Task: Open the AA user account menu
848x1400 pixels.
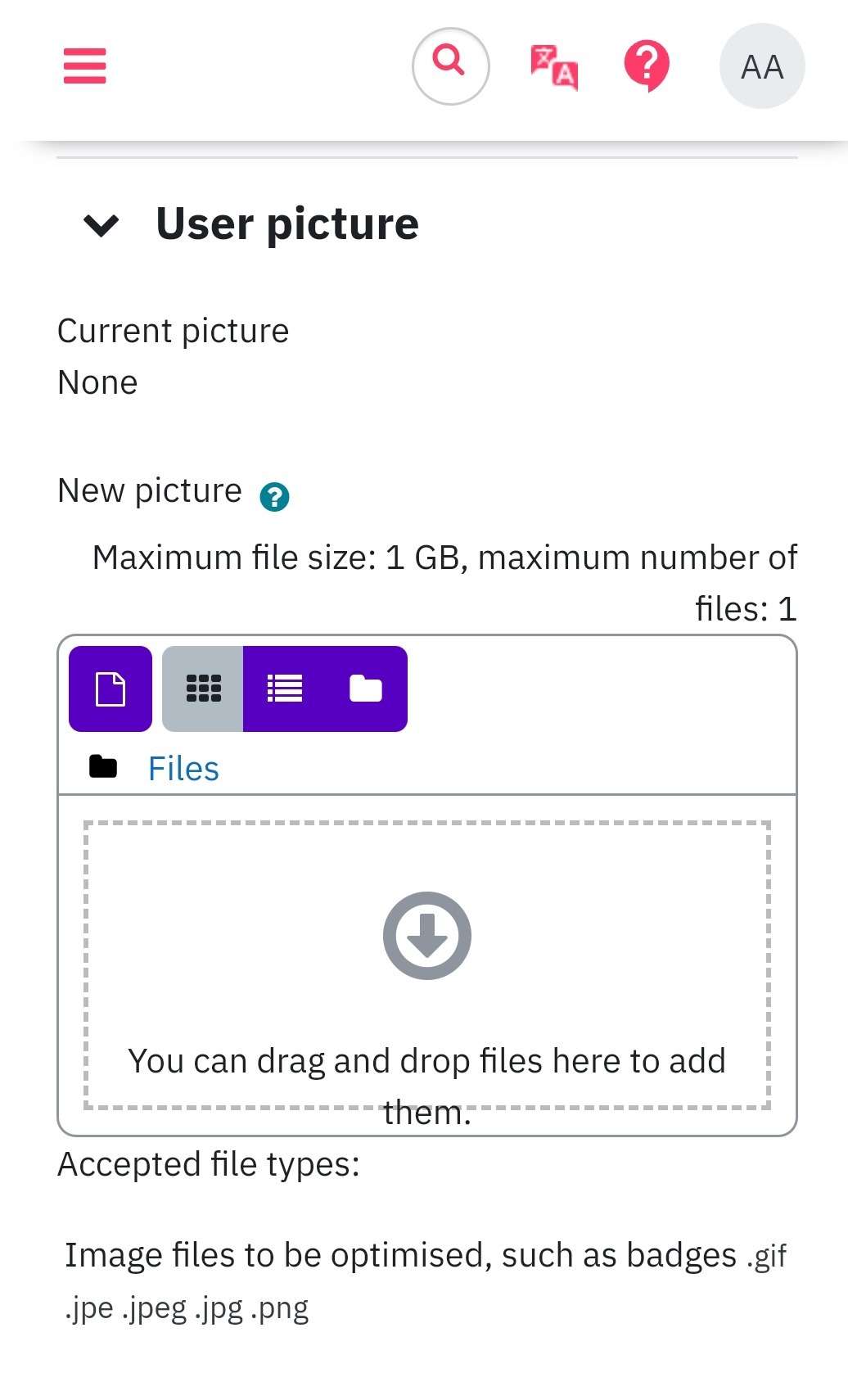Action: 762,66
